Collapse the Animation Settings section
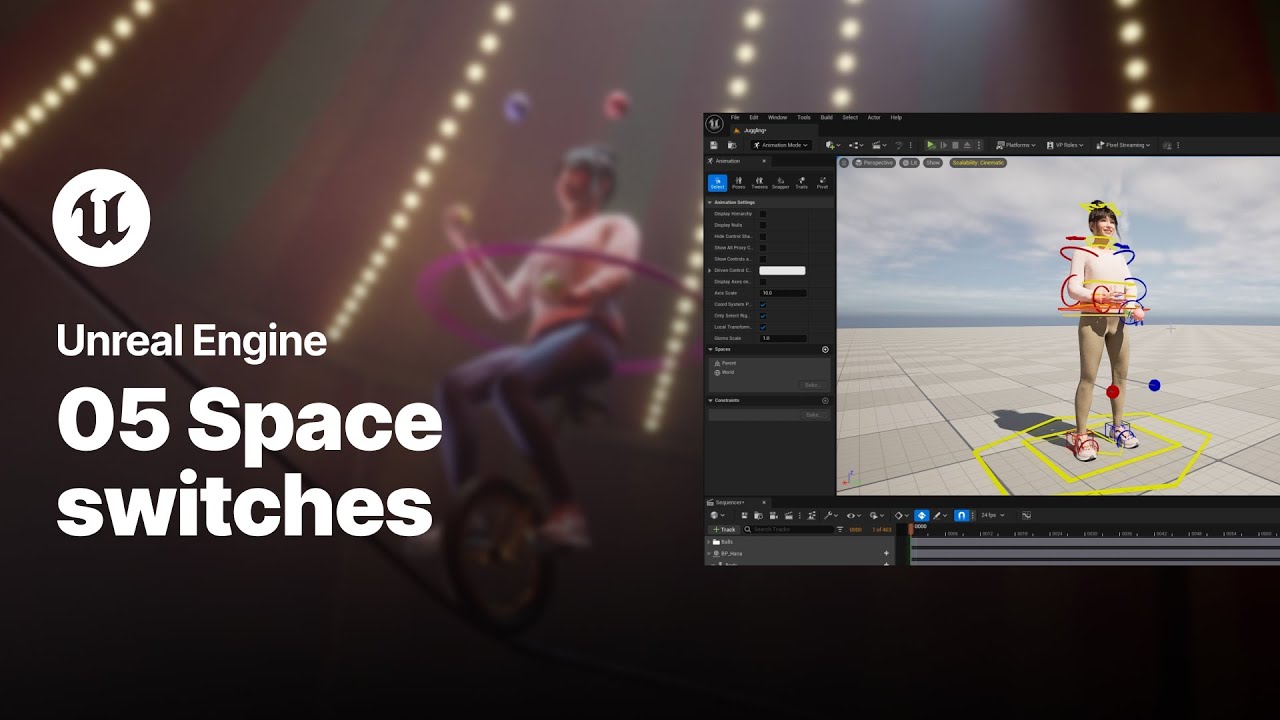1280x720 pixels. point(711,202)
